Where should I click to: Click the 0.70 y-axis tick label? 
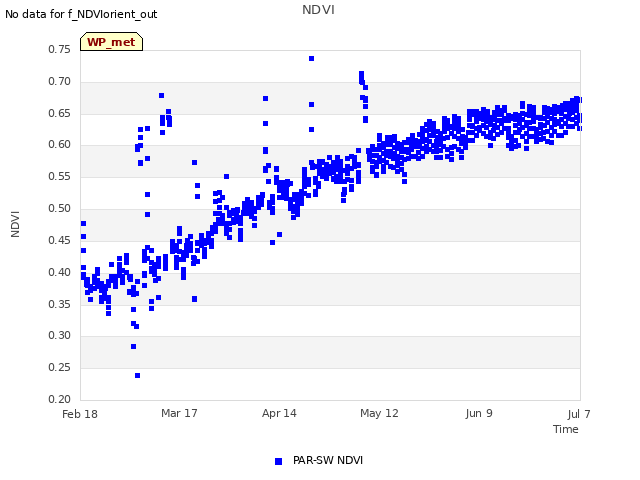60,81
